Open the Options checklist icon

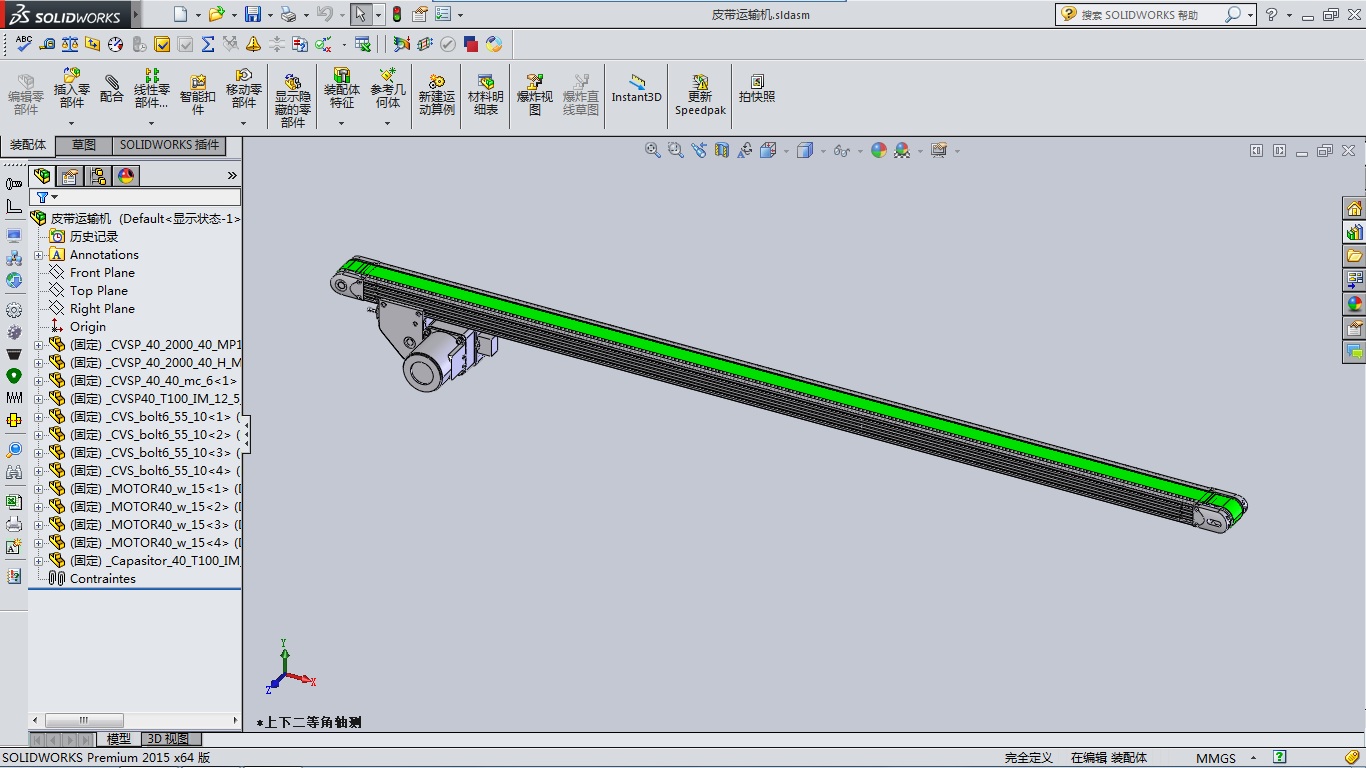pyautogui.click(x=443, y=14)
